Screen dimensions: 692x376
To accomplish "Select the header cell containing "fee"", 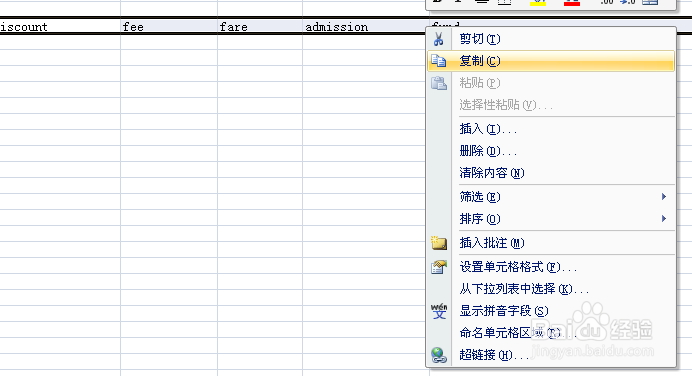I will click(x=169, y=27).
